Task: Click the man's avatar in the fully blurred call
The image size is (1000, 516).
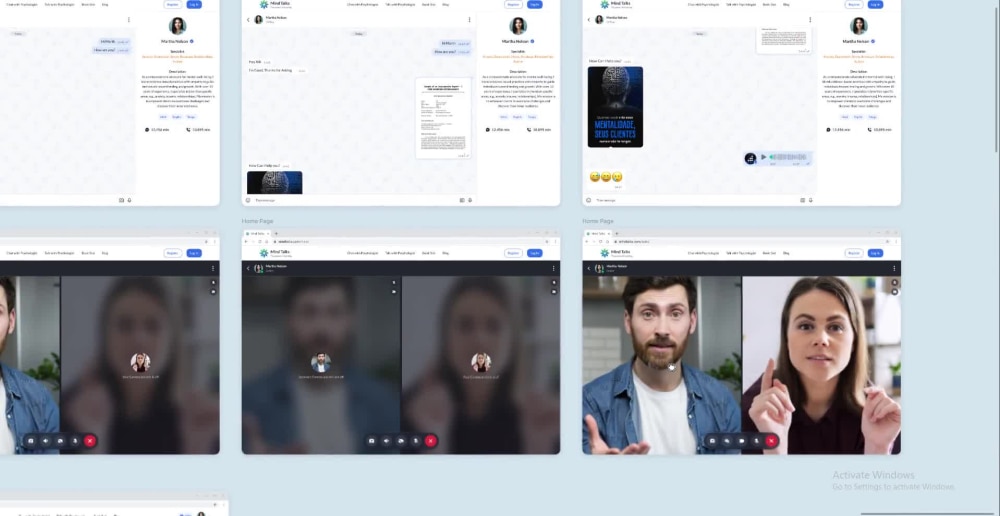Action: [321, 362]
